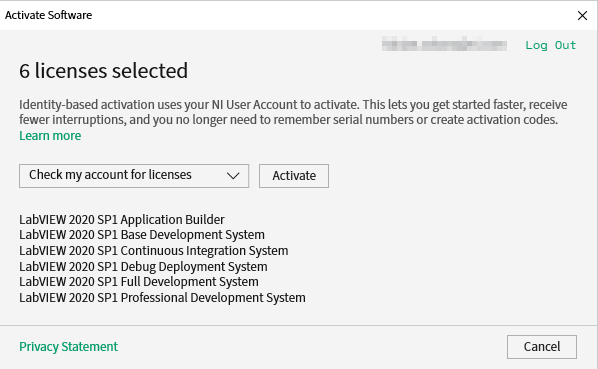Click the 6 licenses selected heading
Image resolution: width=598 pixels, height=369 pixels.
tap(103, 71)
